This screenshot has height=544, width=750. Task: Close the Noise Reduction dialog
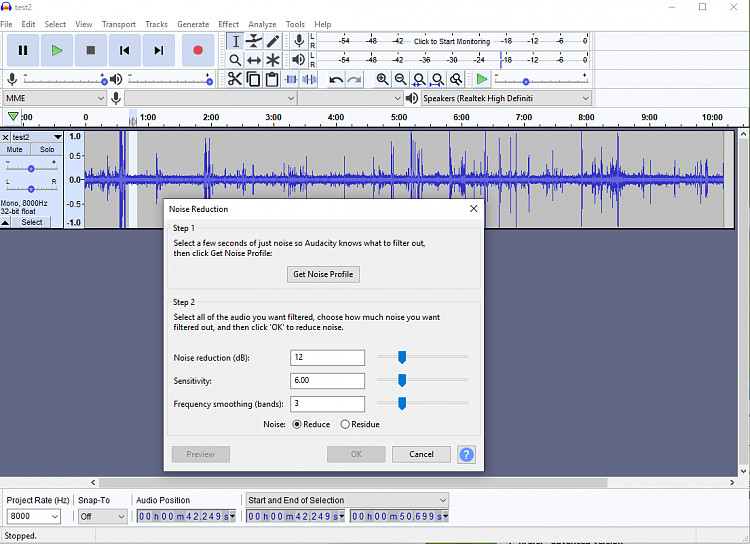(x=474, y=209)
